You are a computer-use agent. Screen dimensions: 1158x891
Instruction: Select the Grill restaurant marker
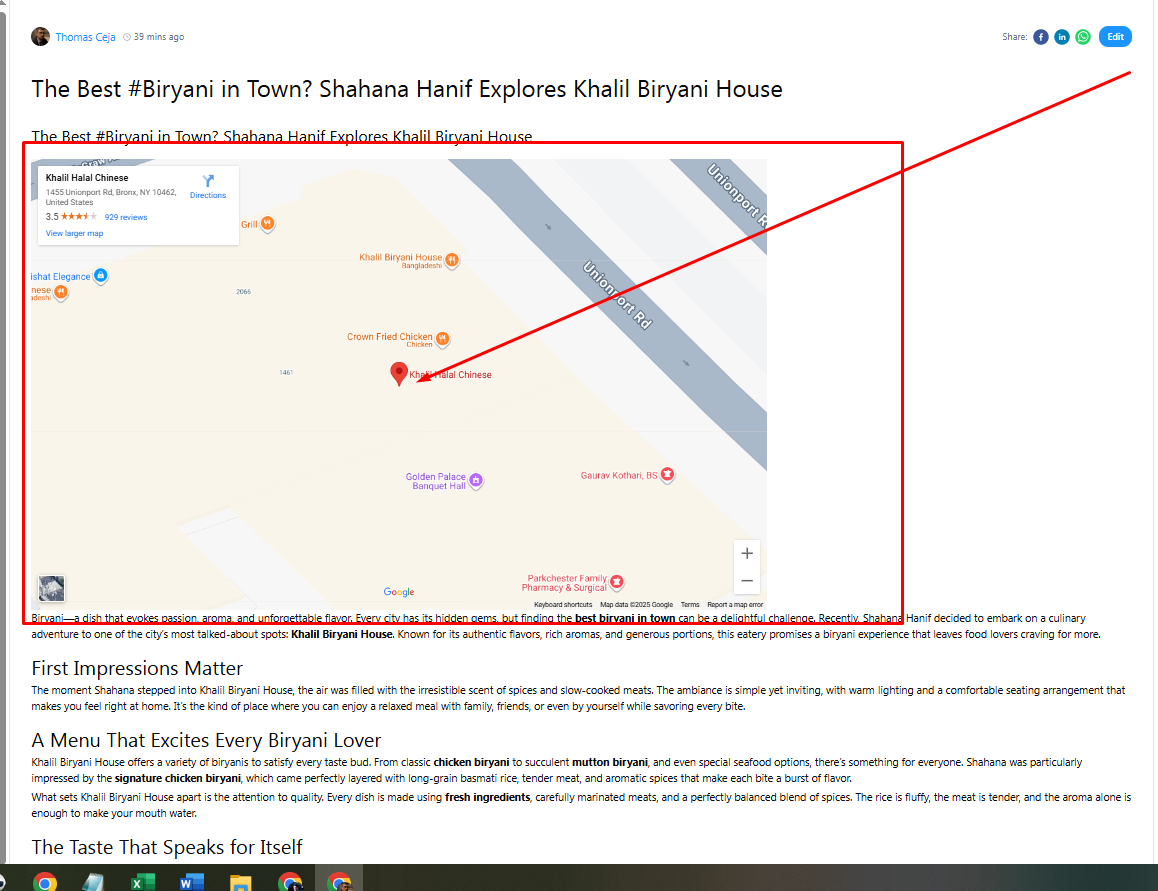267,223
